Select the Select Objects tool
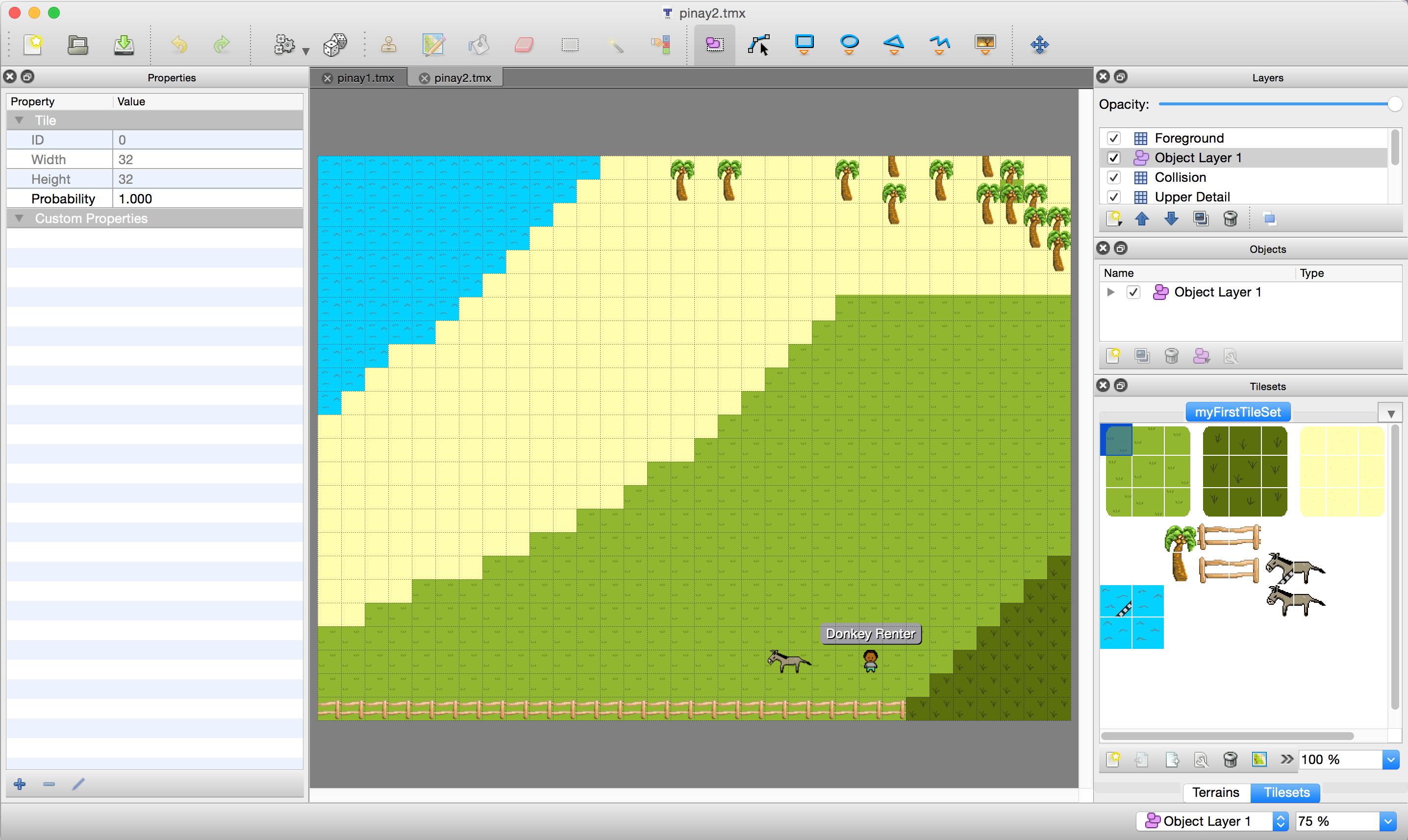Image resolution: width=1408 pixels, height=840 pixels. pyautogui.click(x=714, y=44)
